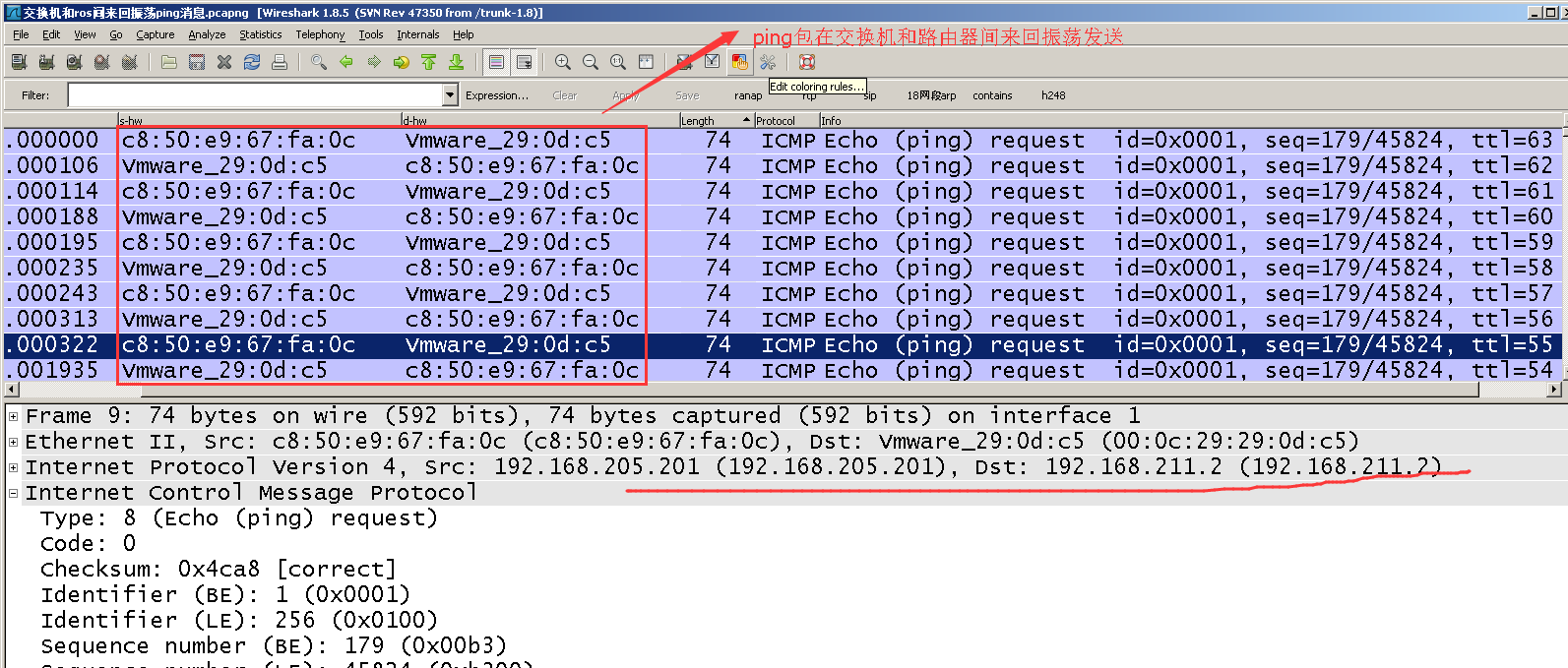Screen dimensions: 1568x668
Task: Go back in packet history
Action: [346, 62]
